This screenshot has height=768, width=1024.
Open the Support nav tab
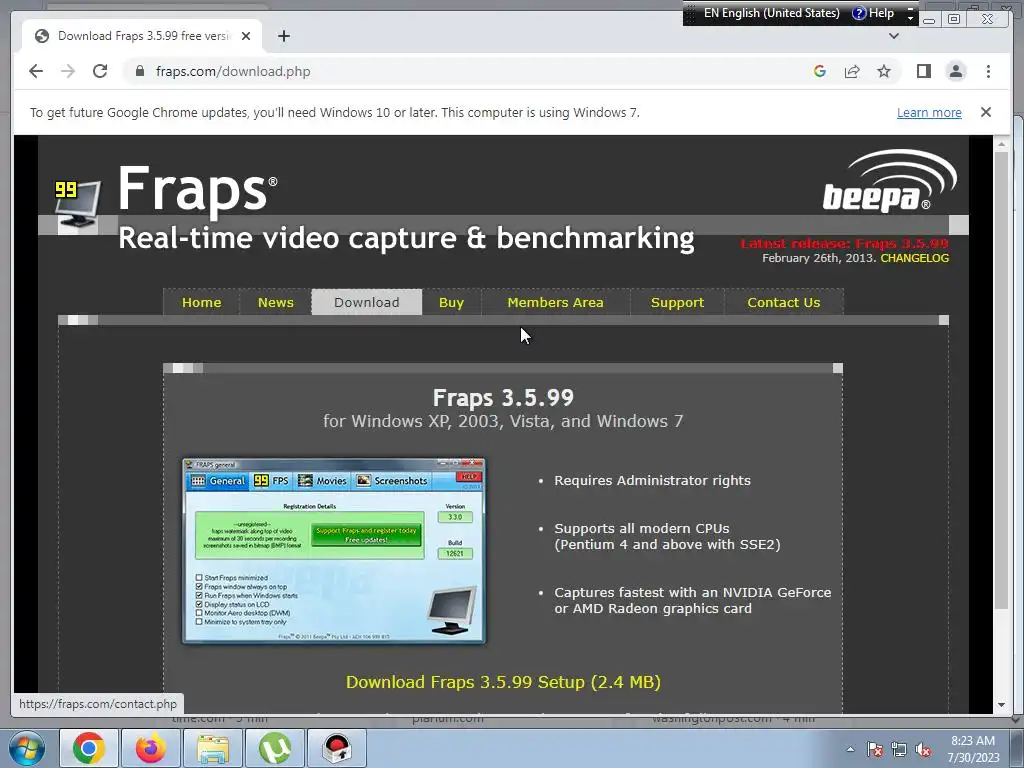tap(677, 302)
